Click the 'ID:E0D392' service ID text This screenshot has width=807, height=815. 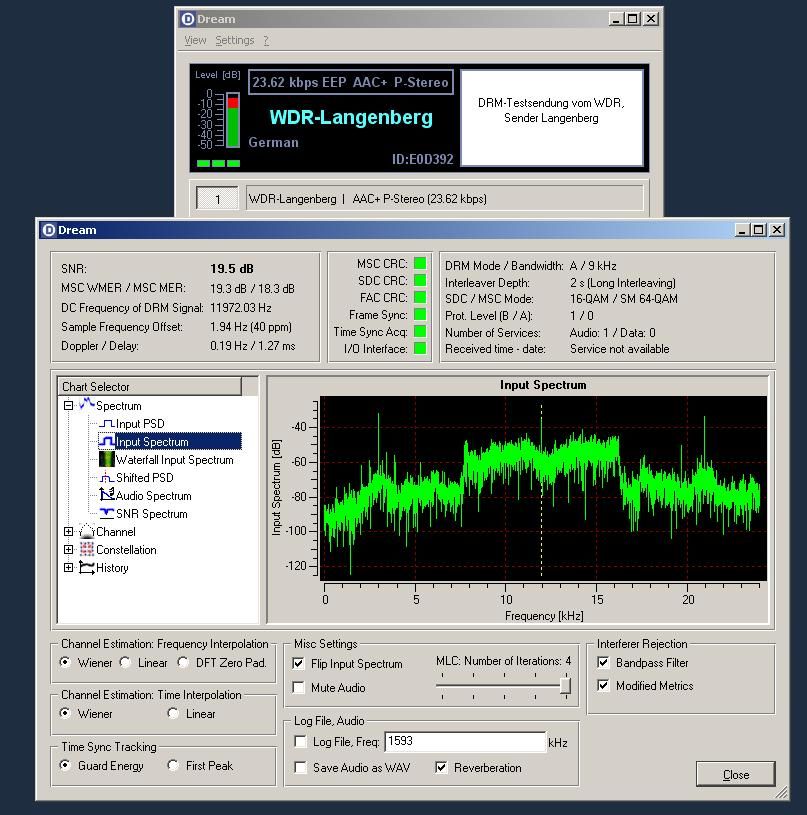[422, 159]
